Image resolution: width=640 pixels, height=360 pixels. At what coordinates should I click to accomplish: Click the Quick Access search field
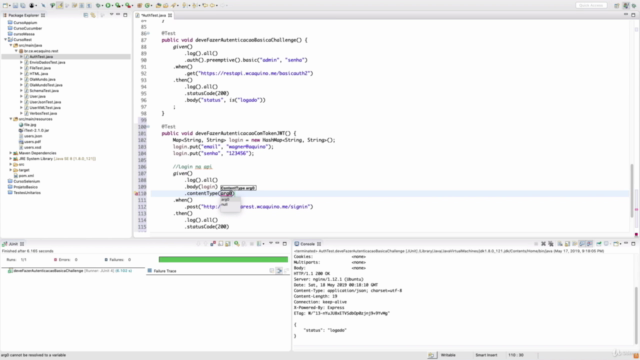[x=591, y=5]
